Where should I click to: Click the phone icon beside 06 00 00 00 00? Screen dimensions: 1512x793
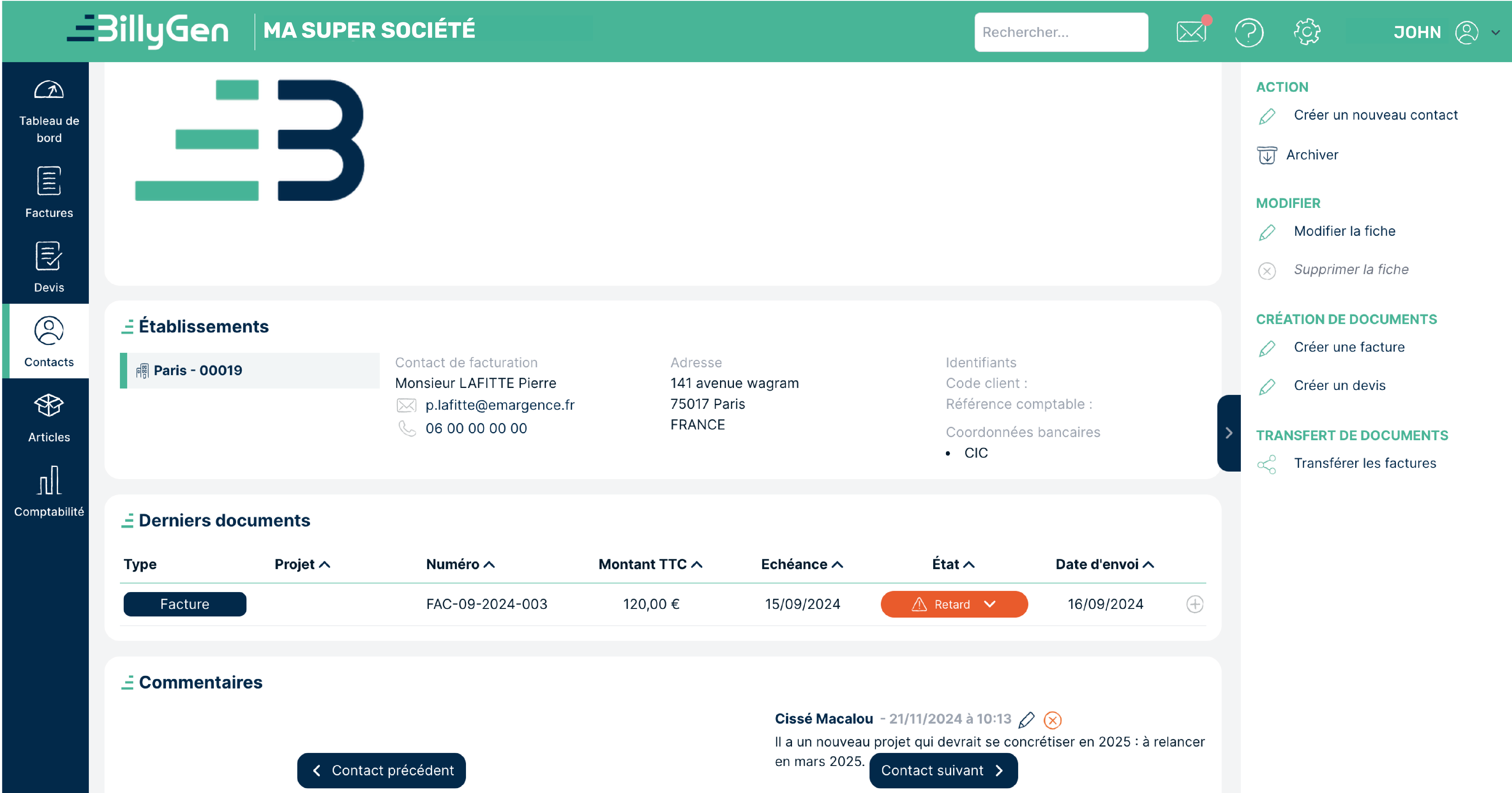tap(407, 429)
